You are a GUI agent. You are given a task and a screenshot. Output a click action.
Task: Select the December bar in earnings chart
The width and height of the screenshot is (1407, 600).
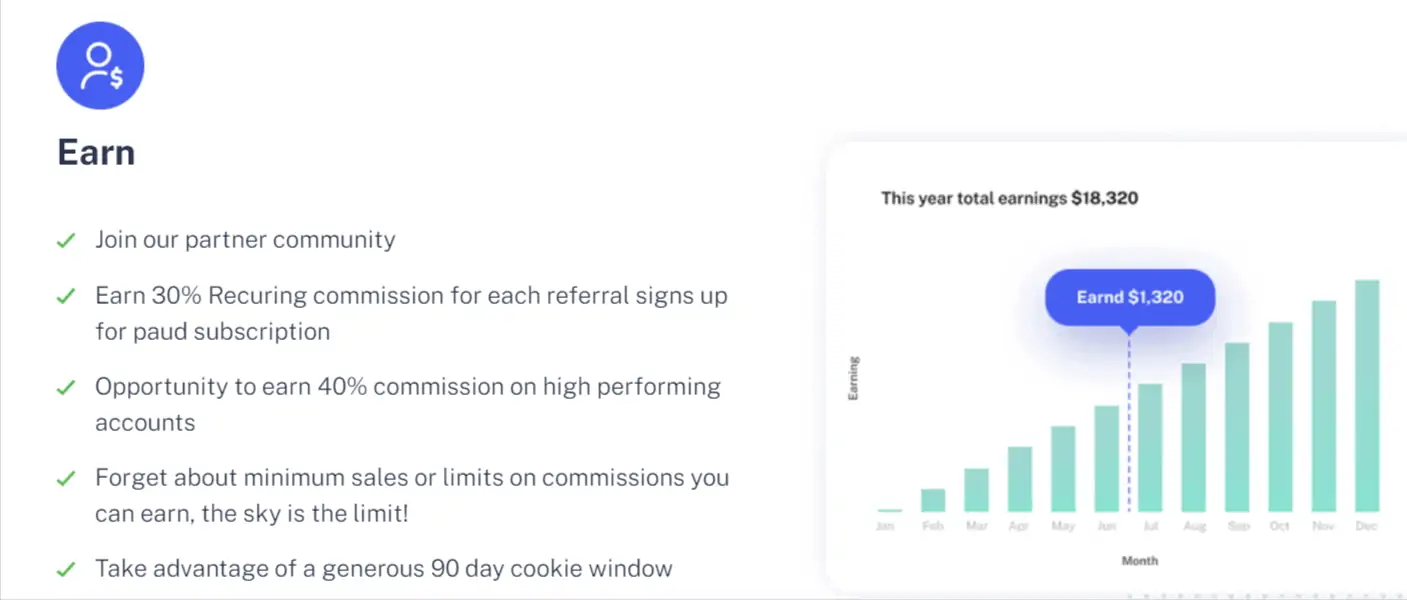1367,396
